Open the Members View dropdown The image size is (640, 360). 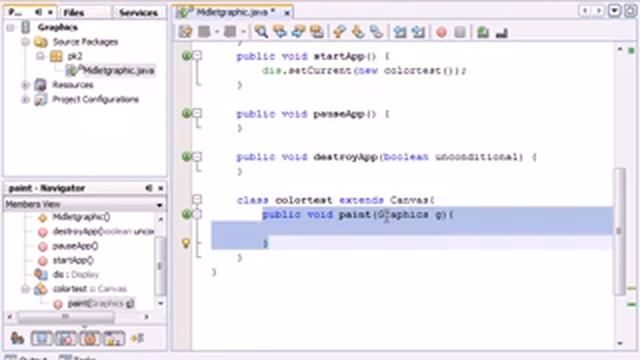click(159, 204)
